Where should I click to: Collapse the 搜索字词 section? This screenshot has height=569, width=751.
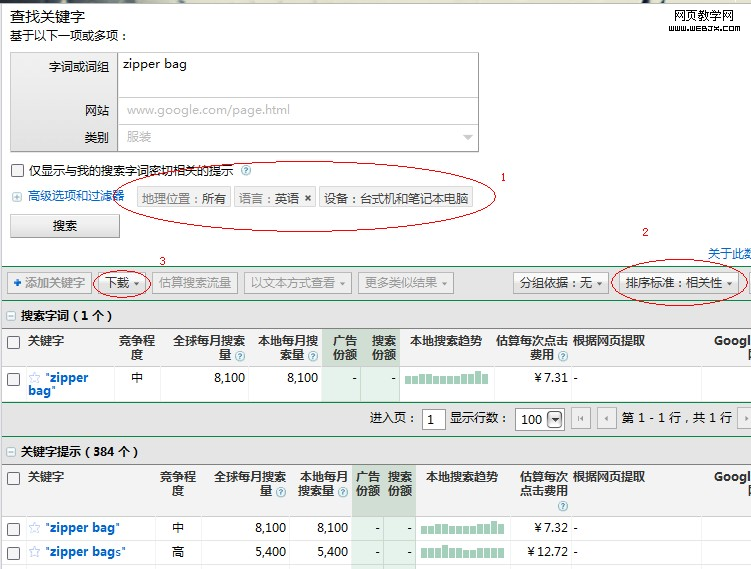pos(11,315)
